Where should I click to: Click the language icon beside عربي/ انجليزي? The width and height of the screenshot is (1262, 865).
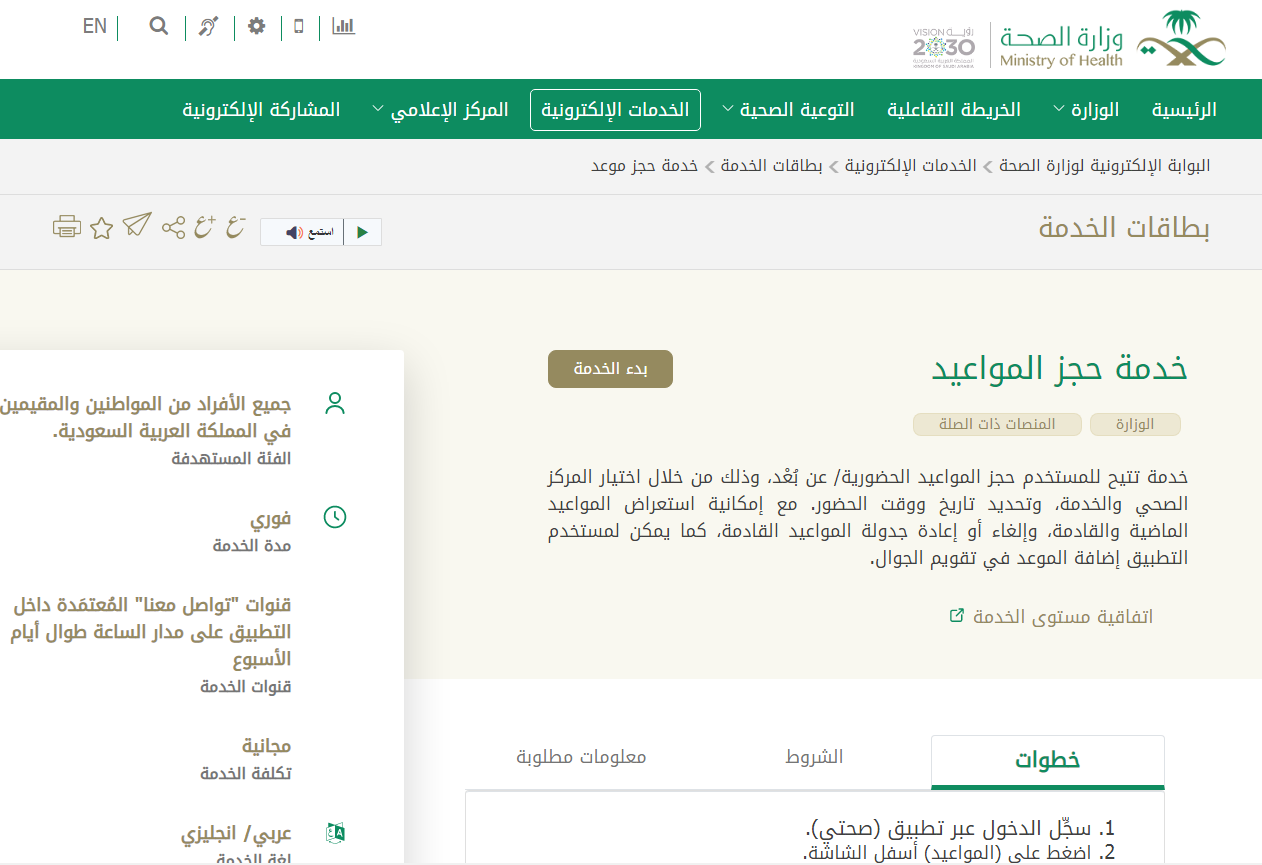(335, 832)
